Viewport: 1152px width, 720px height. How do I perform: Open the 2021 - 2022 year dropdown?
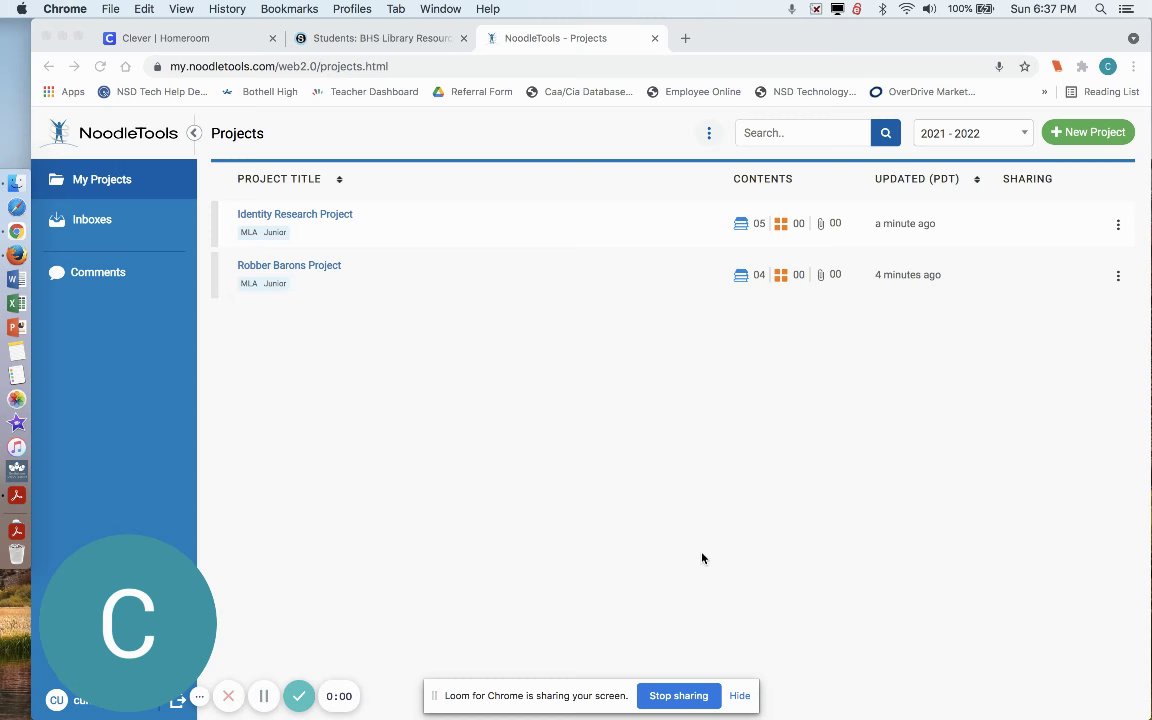coord(973,133)
